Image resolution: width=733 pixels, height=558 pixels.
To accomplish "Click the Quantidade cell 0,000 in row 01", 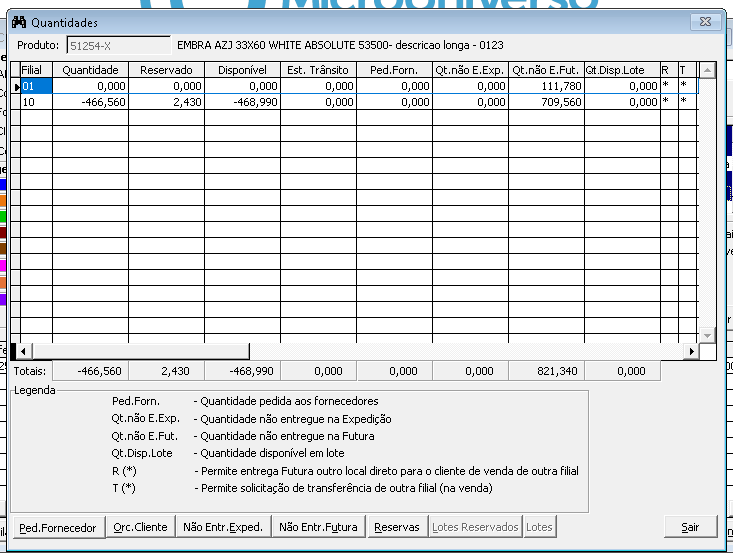I will pos(90,86).
